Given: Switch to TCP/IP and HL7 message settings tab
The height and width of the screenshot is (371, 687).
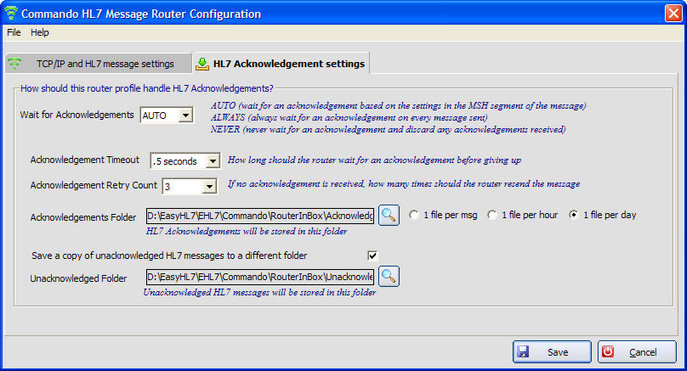Looking at the screenshot, I should pyautogui.click(x=98, y=64).
